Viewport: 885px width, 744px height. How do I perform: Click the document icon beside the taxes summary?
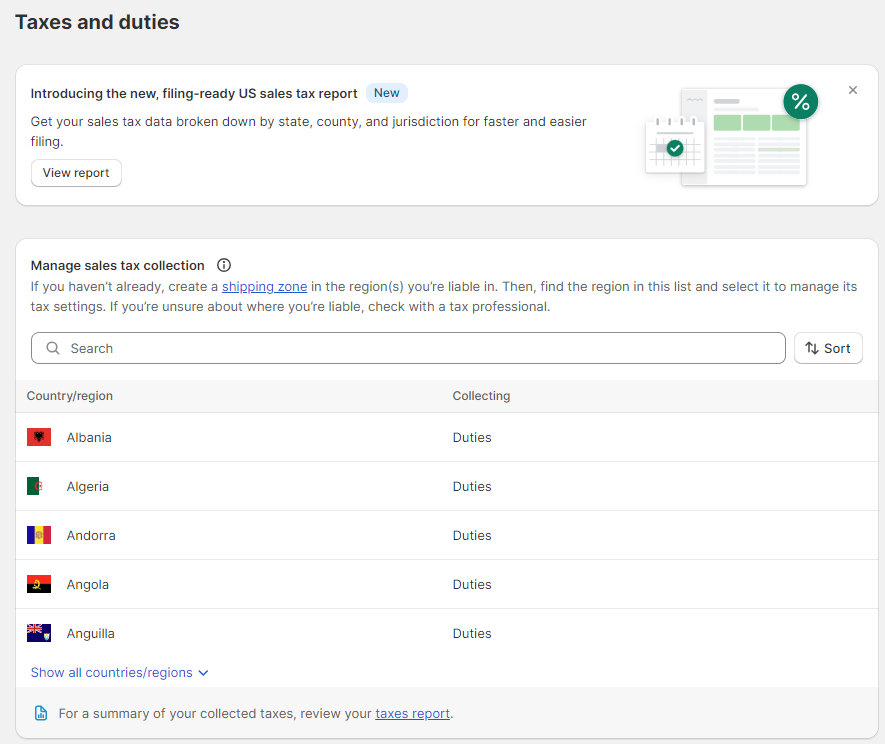click(x=41, y=714)
